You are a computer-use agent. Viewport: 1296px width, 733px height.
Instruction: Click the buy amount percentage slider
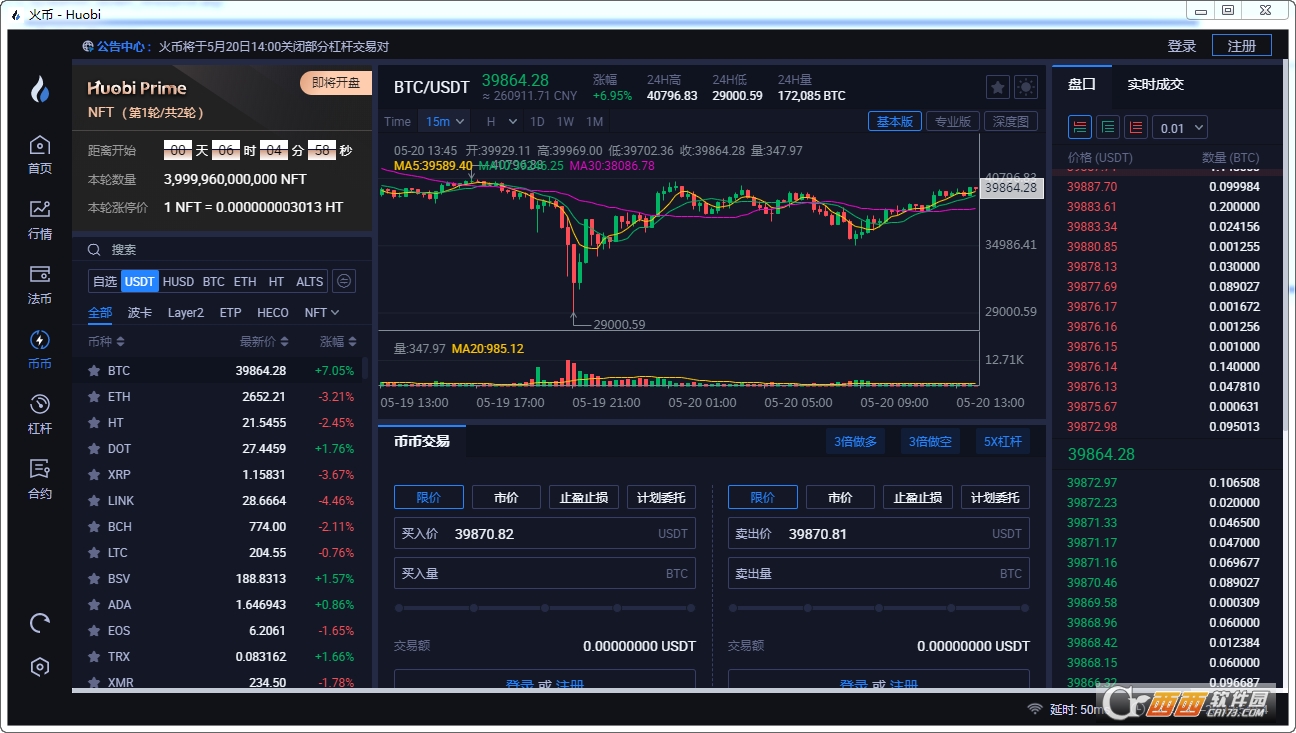[x=545, y=608]
